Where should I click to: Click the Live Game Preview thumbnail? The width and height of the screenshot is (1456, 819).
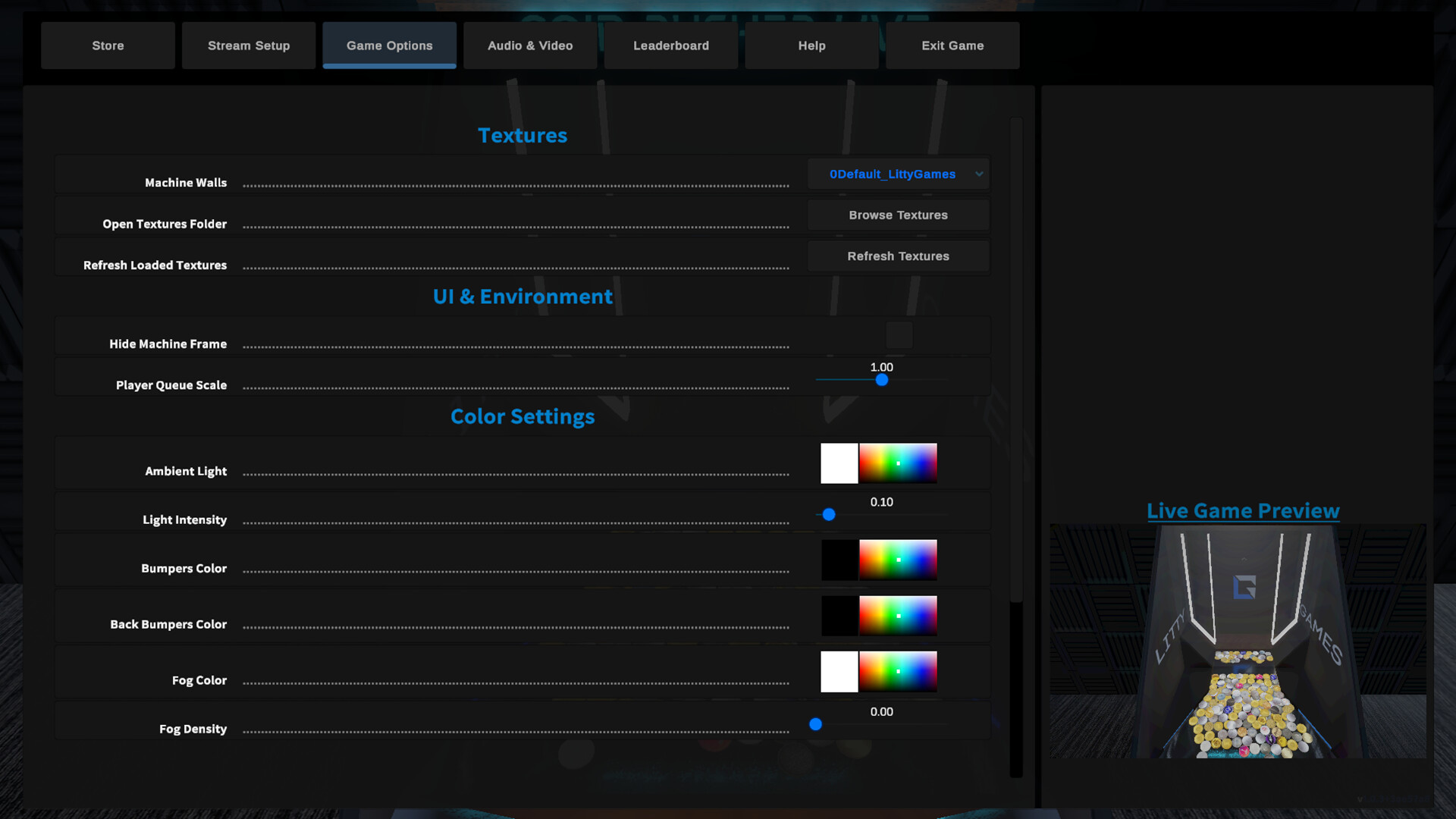[x=1238, y=641]
